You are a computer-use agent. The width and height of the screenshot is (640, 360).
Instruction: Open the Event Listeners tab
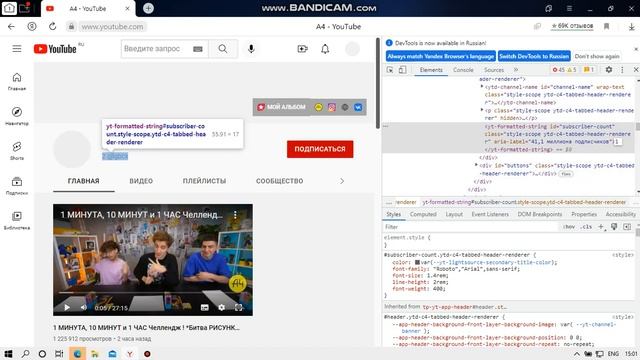coord(490,214)
